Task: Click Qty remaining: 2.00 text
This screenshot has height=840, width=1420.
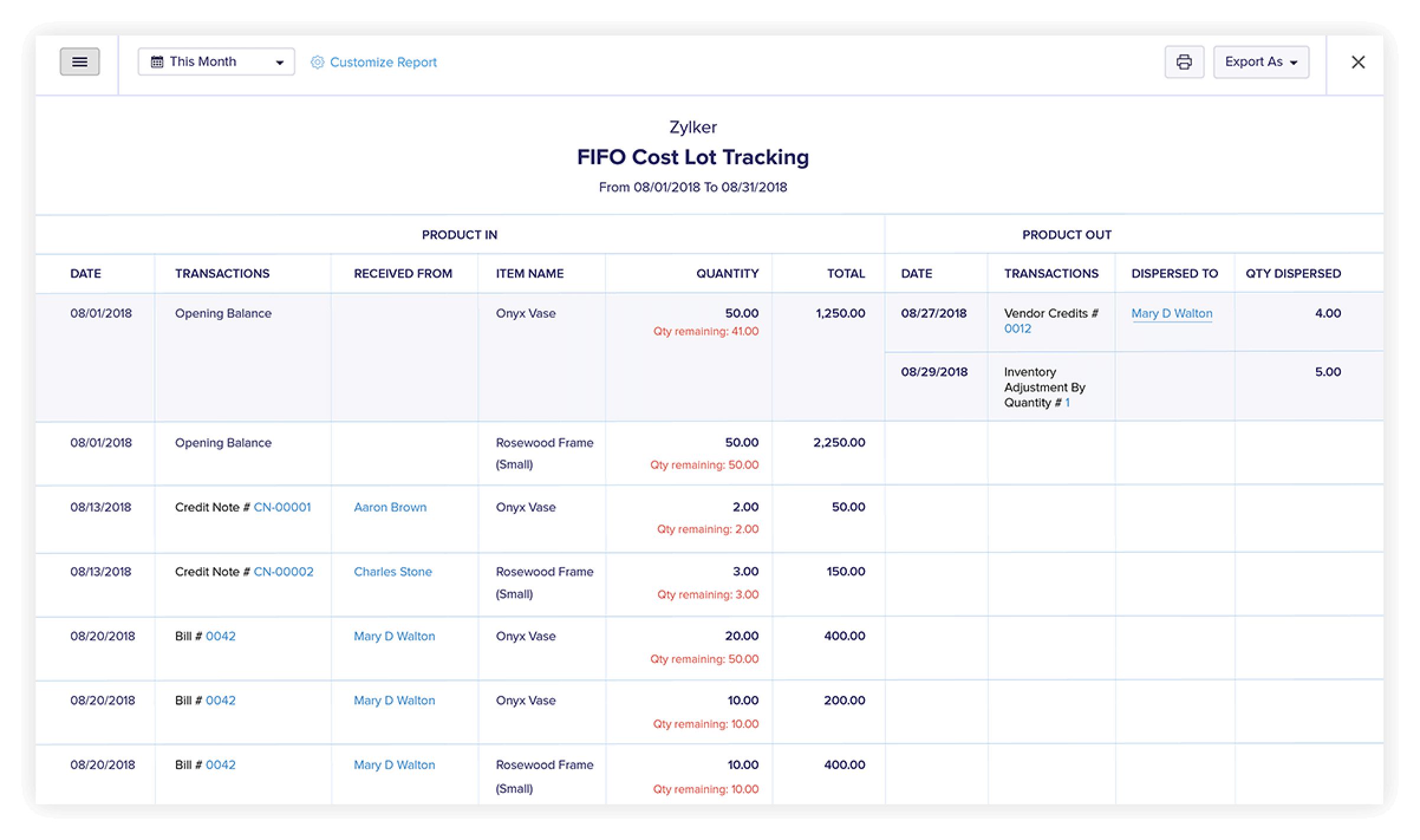Action: [708, 529]
